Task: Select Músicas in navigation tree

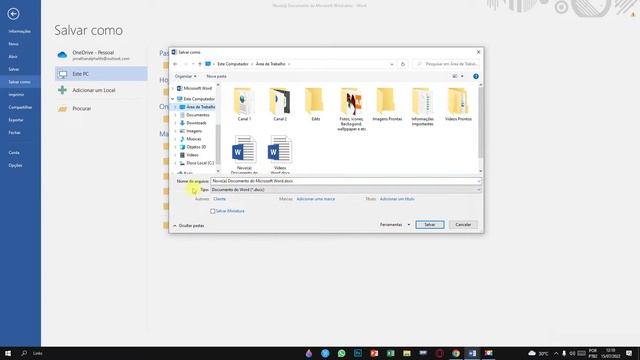Action: pyautogui.click(x=190, y=139)
